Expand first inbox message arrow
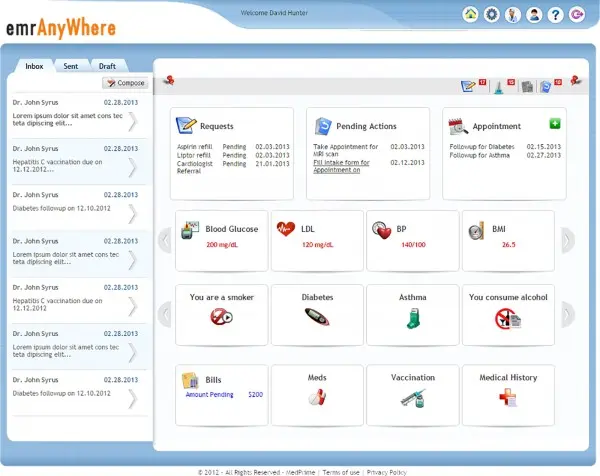The image size is (600, 476). coord(132,122)
